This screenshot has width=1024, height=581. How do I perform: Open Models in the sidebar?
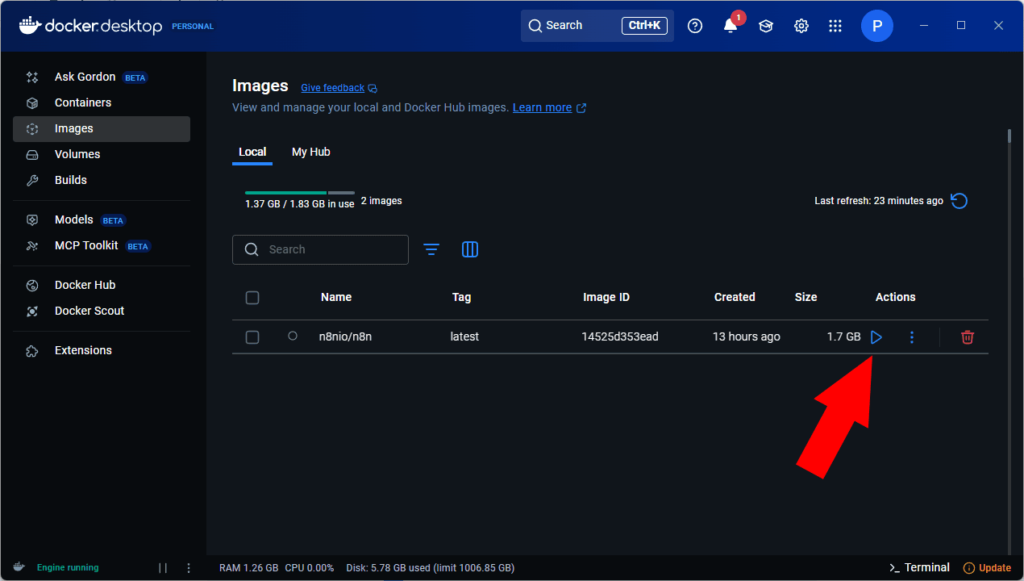101,220
